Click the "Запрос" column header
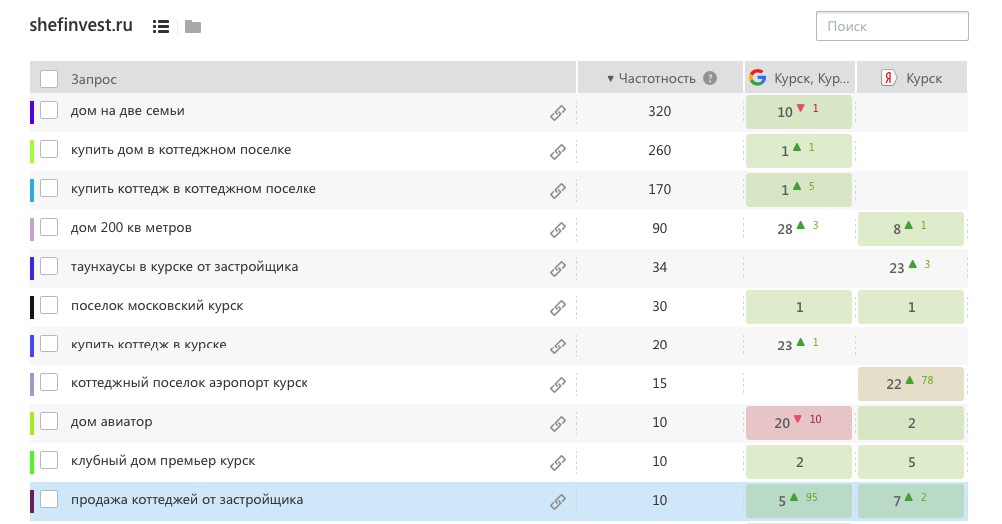This screenshot has height=524, width=1002. pos(94,79)
